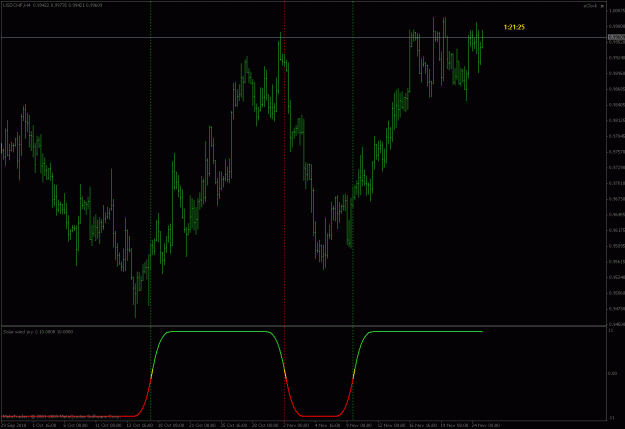Click the 2 Nov 00:00 time label
This screenshot has width=625, height=429.
click(296, 425)
